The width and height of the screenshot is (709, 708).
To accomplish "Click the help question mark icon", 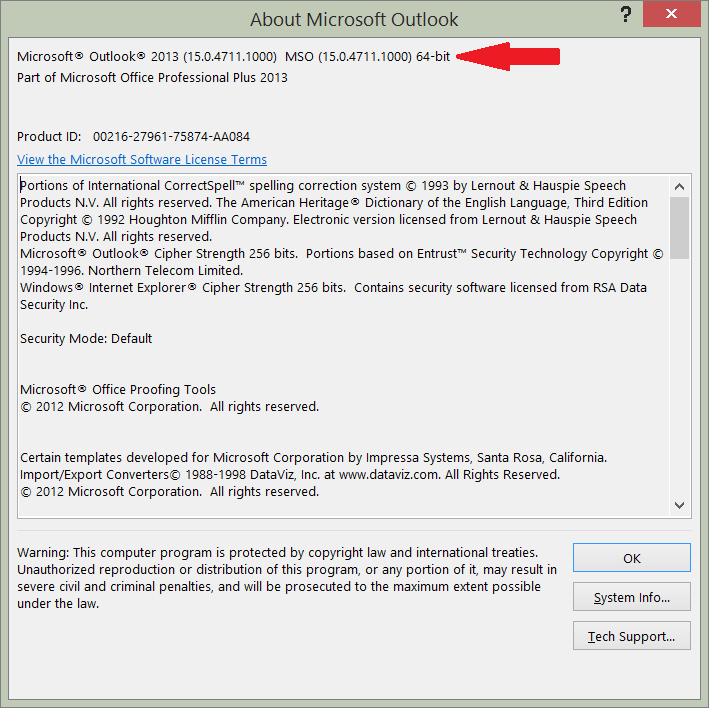I will (625, 14).
